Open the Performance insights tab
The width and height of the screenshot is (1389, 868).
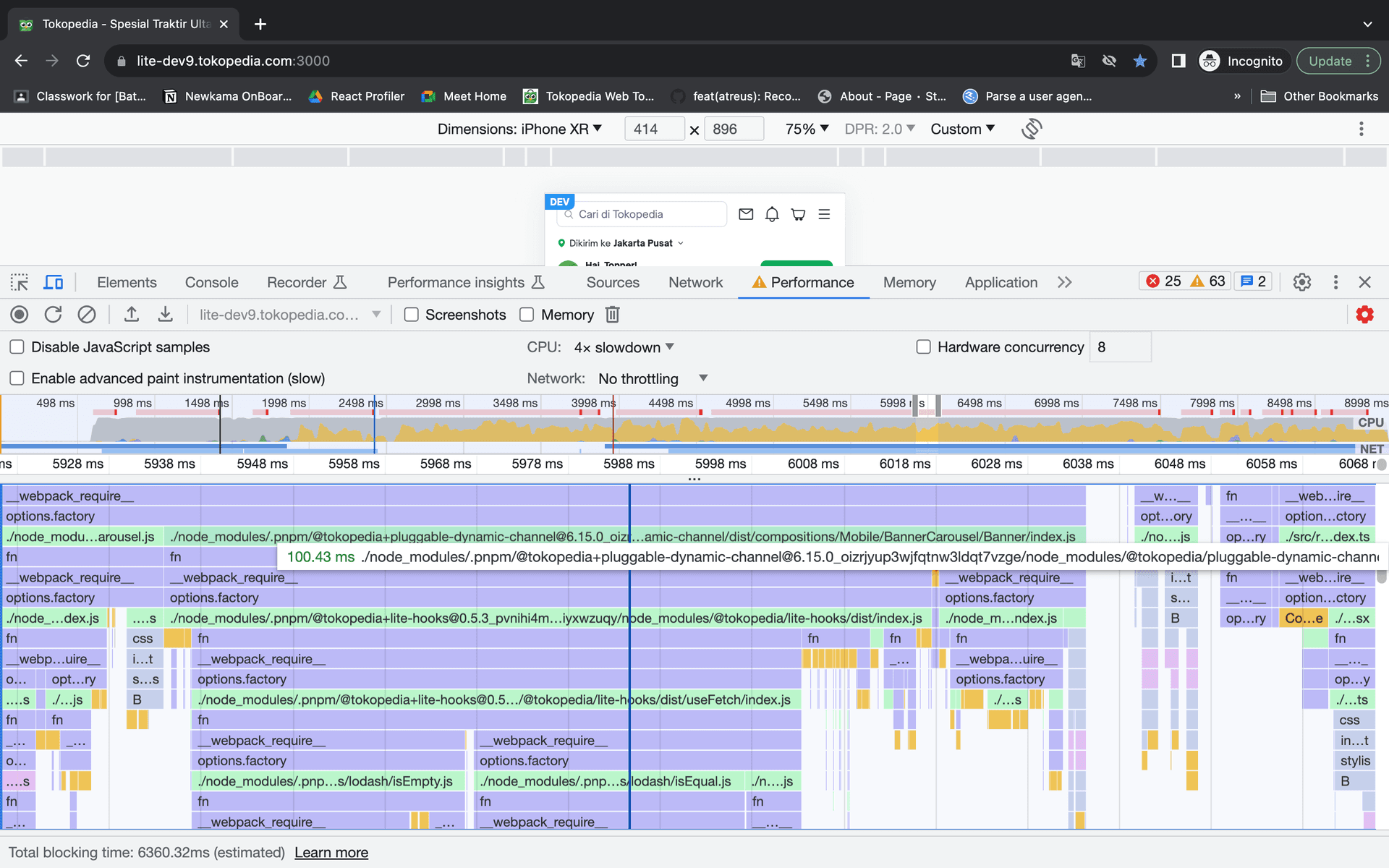pyautogui.click(x=466, y=282)
